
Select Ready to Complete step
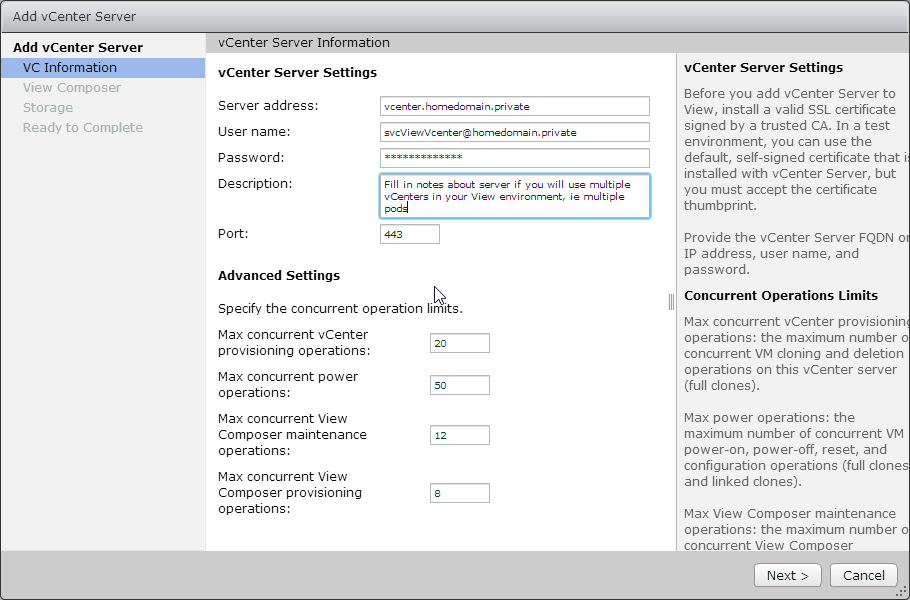[x=83, y=128]
